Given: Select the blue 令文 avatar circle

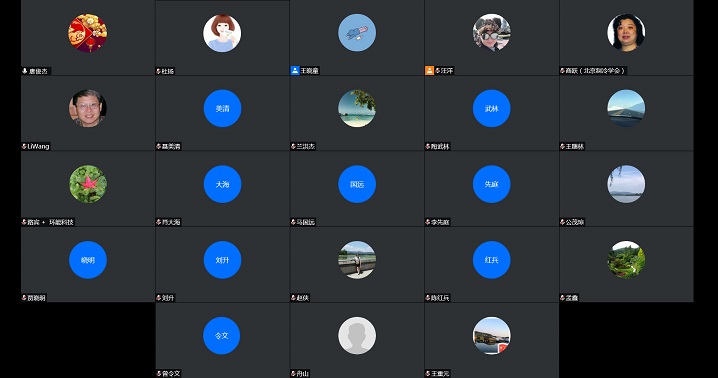Looking at the screenshot, I should [222, 335].
